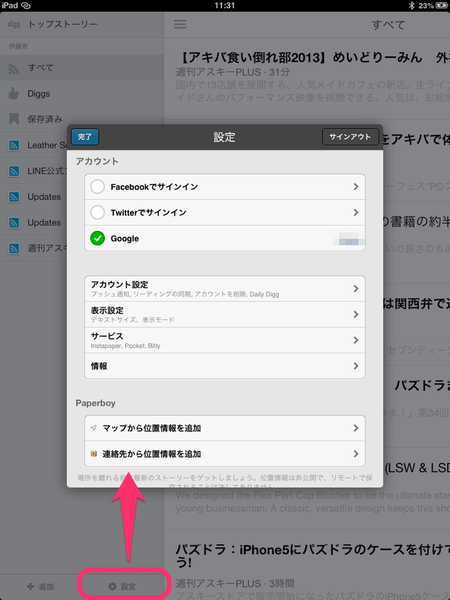Screen dimensions: 450x600
Task: Open 表示設定 display settings row
Action: coord(225,314)
